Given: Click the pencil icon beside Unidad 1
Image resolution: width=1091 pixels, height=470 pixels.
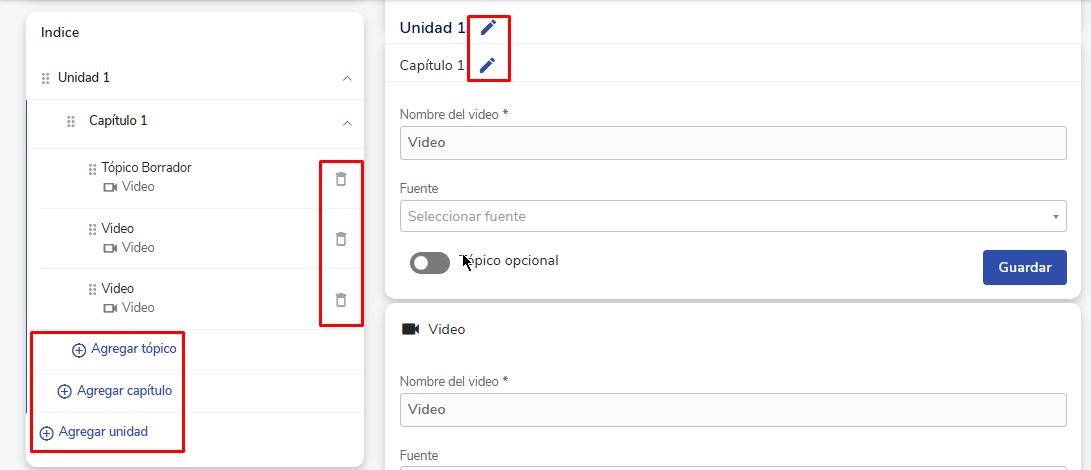Looking at the screenshot, I should click(x=488, y=27).
